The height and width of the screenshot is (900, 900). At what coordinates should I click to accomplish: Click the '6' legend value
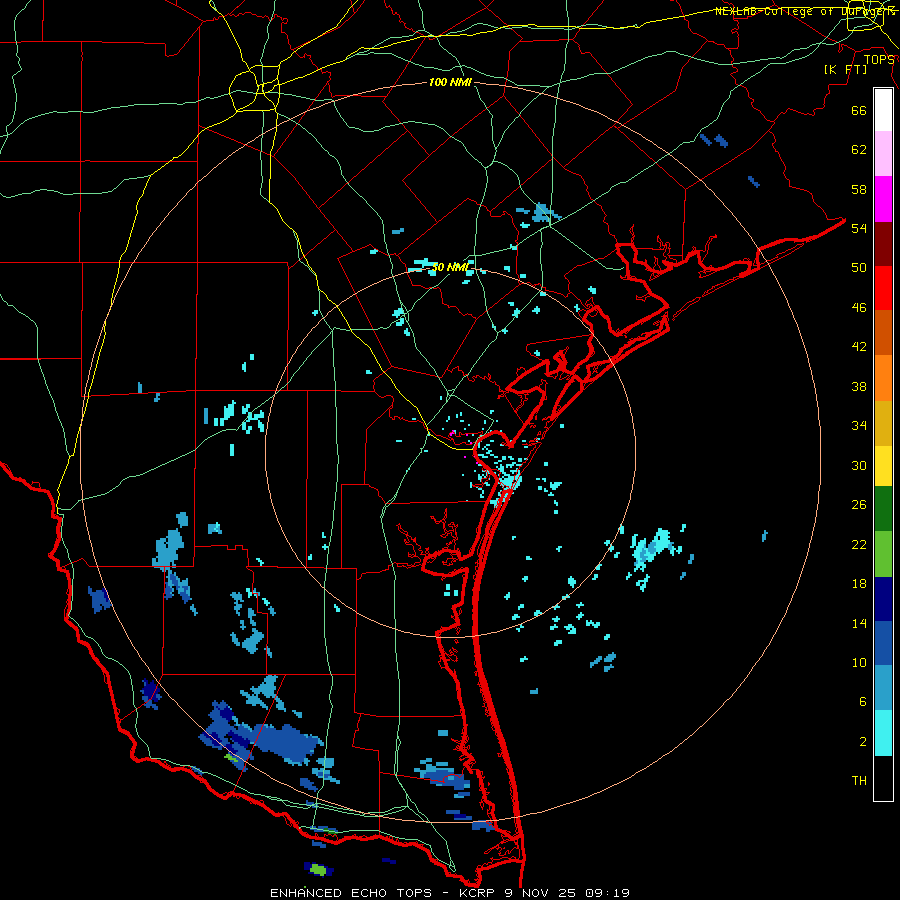point(863,702)
